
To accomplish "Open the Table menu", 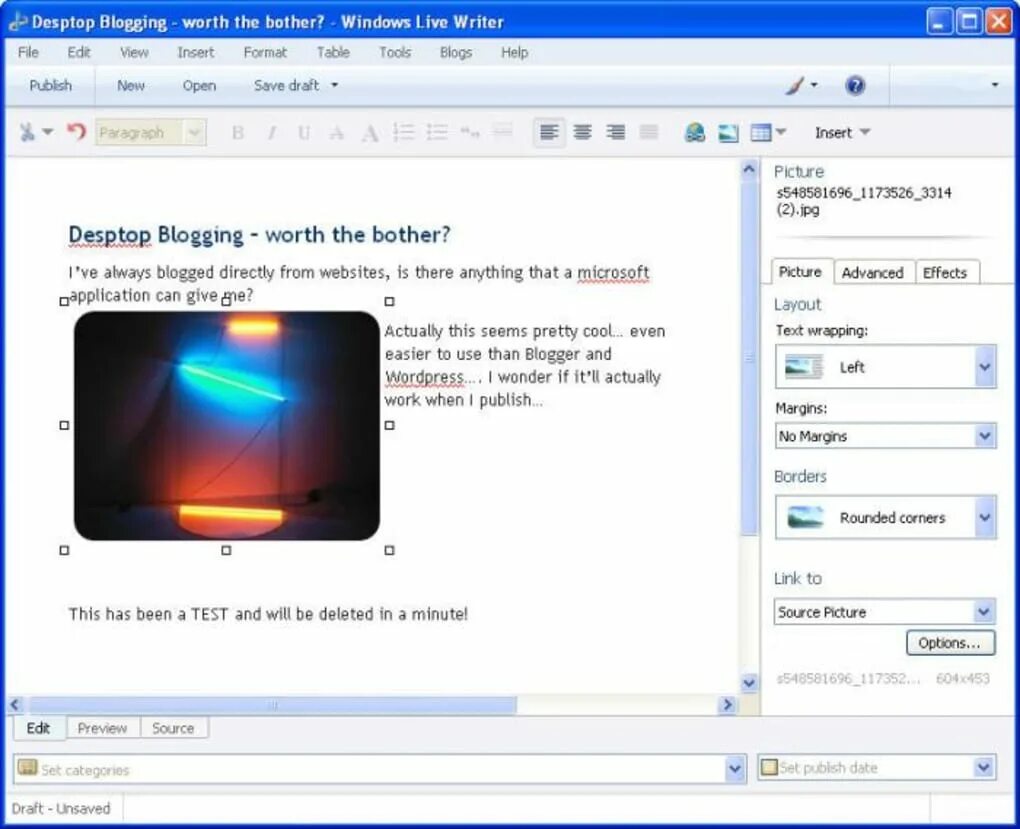I will click(333, 52).
